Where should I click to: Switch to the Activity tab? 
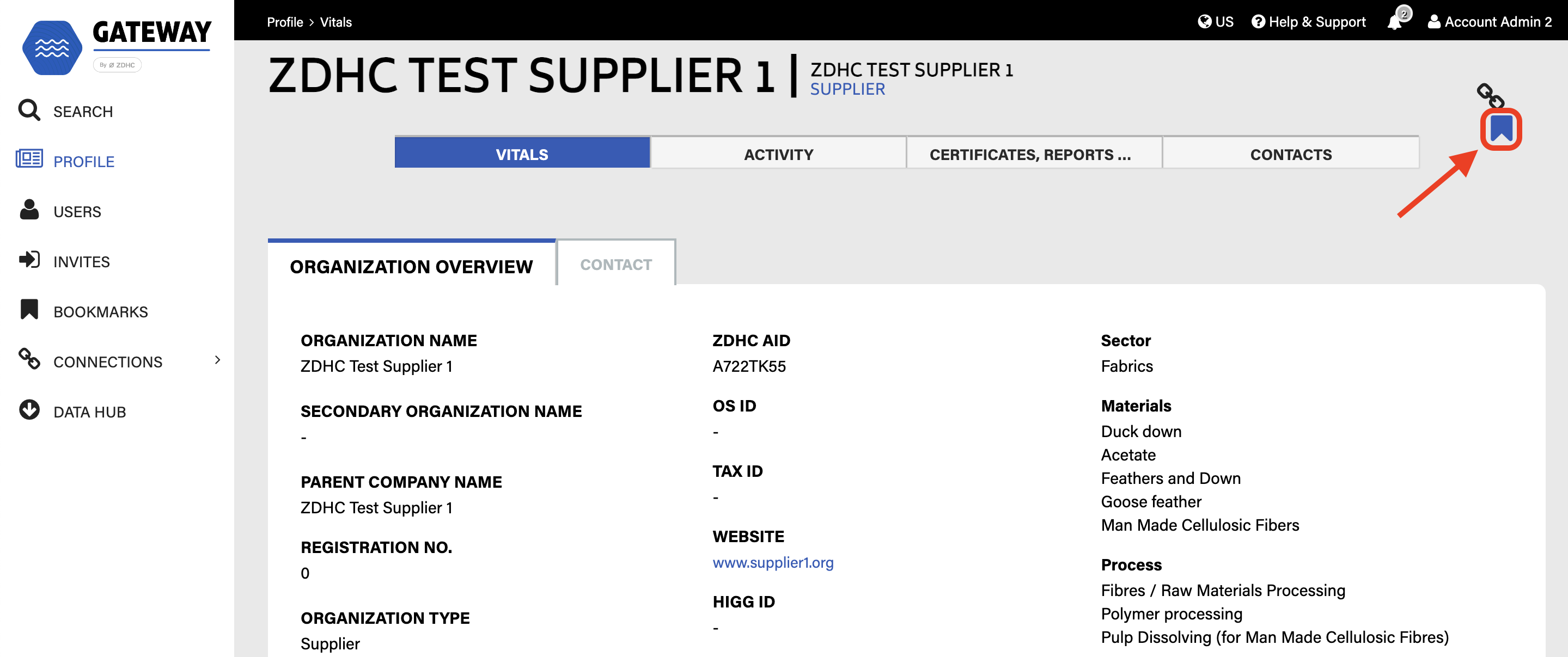[778, 155]
